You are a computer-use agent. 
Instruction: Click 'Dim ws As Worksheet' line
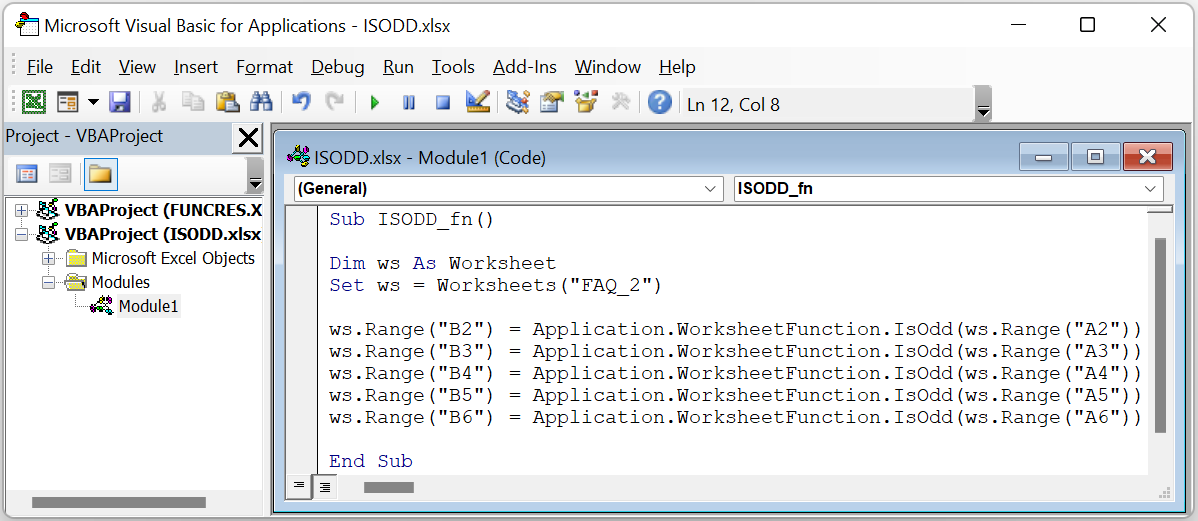coord(443,264)
